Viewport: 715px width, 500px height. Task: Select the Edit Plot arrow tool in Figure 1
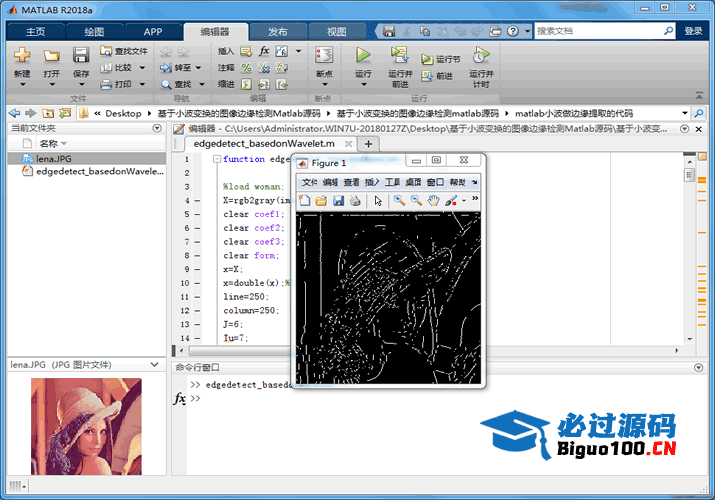[x=378, y=201]
